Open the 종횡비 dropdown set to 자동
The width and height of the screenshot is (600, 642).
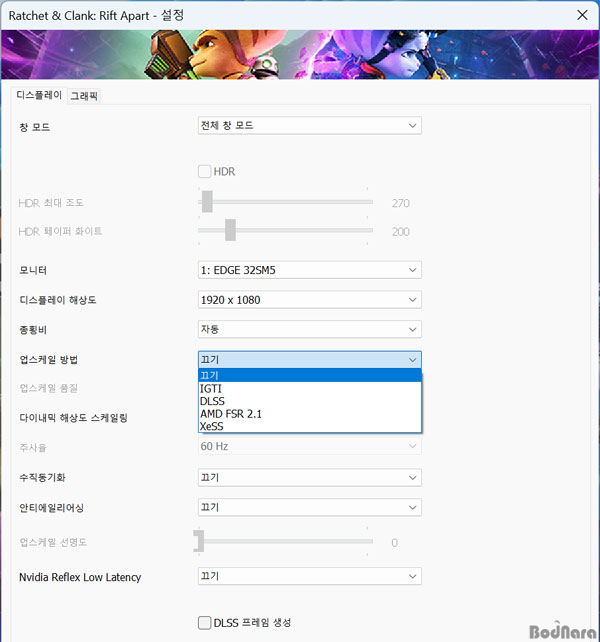click(310, 330)
